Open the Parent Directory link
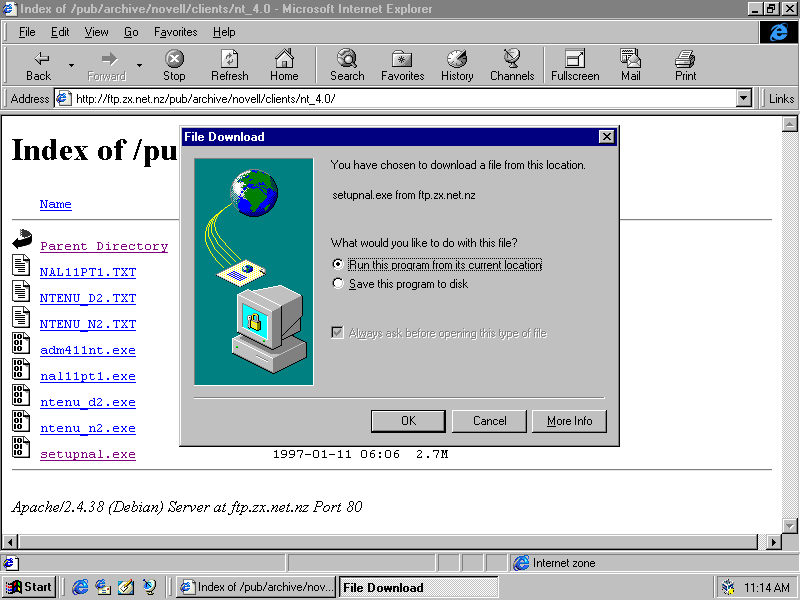This screenshot has width=800, height=600. 104,246
